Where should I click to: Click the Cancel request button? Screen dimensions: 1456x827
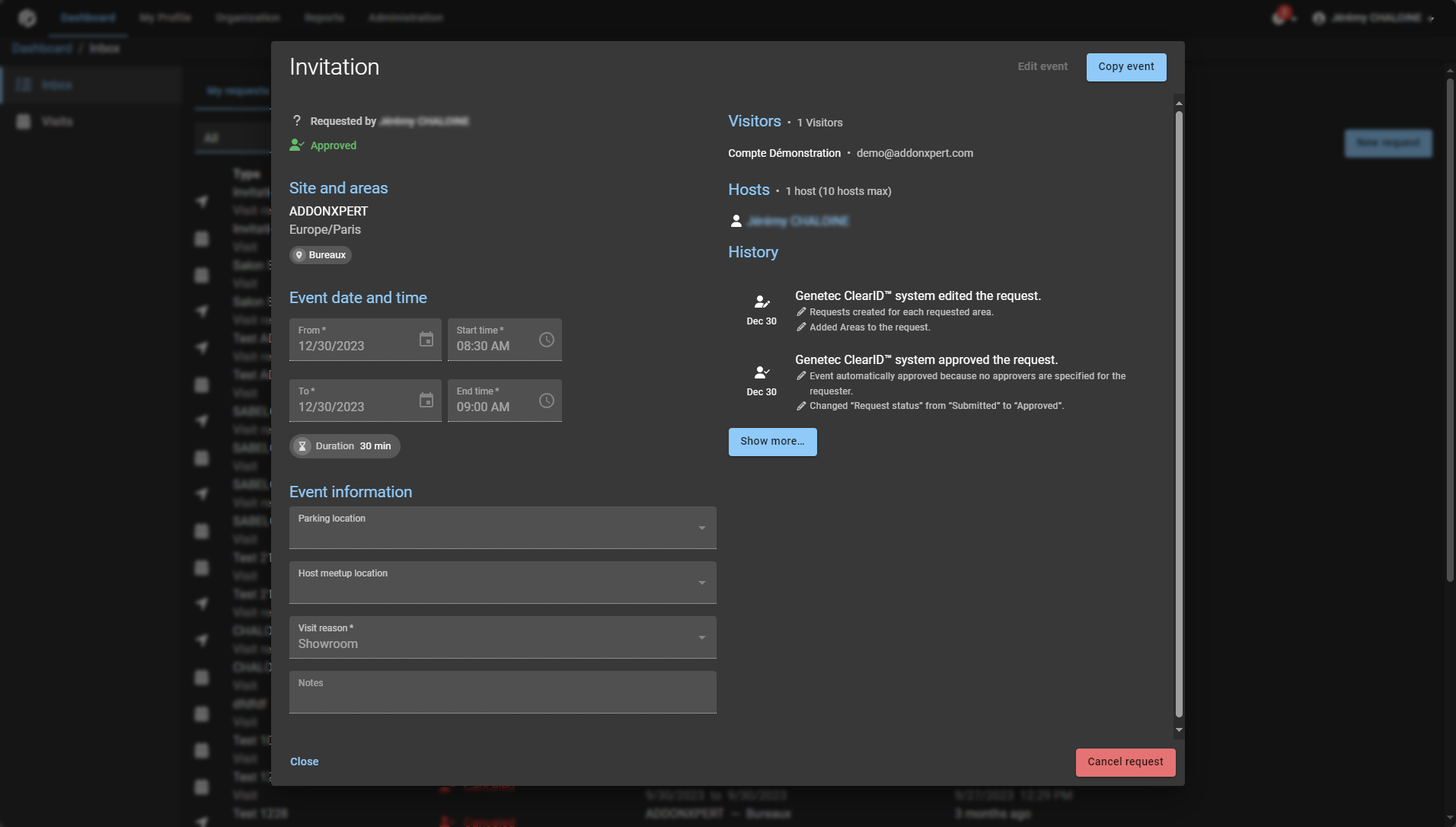(x=1125, y=762)
